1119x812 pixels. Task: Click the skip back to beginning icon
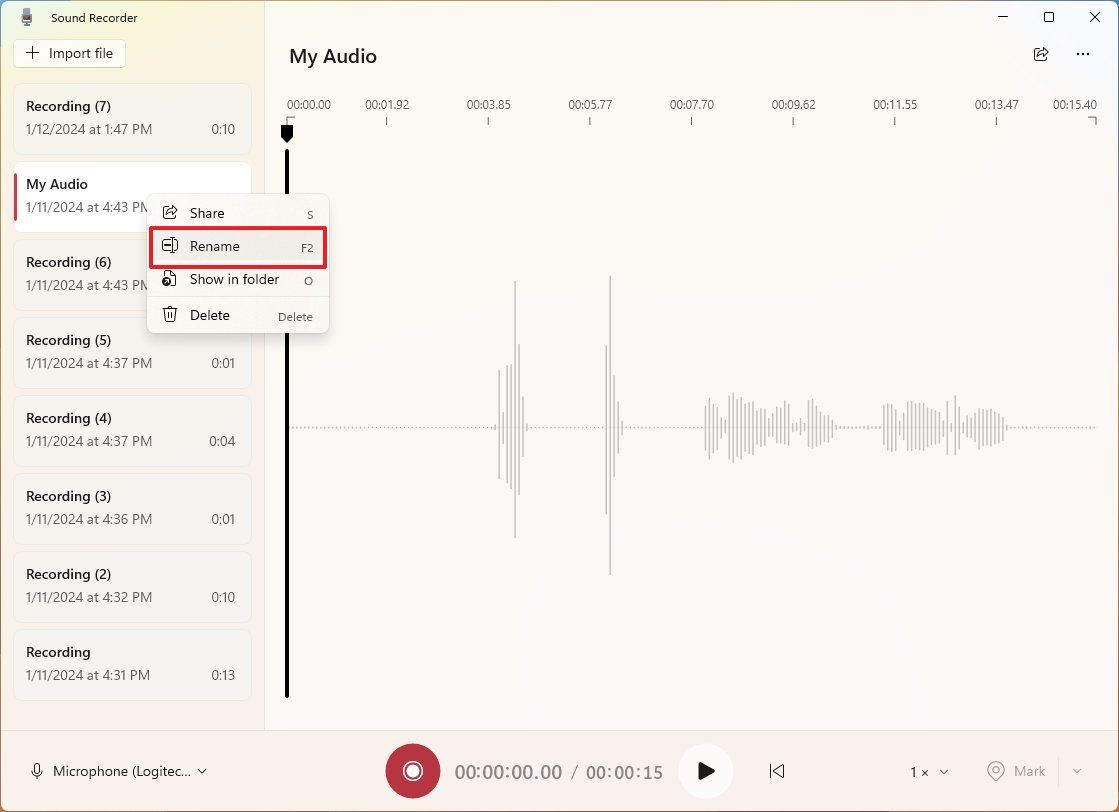[x=777, y=770]
